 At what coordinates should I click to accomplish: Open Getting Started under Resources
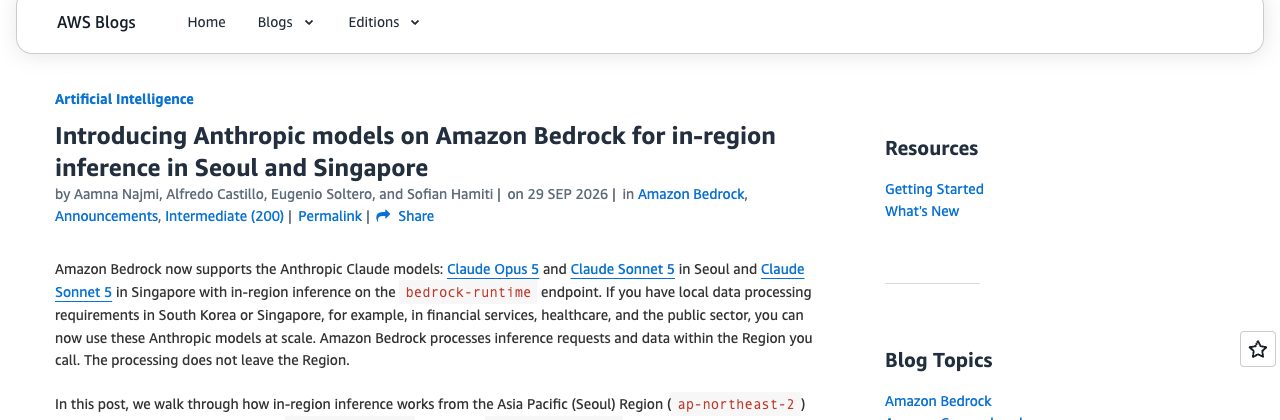coord(934,189)
